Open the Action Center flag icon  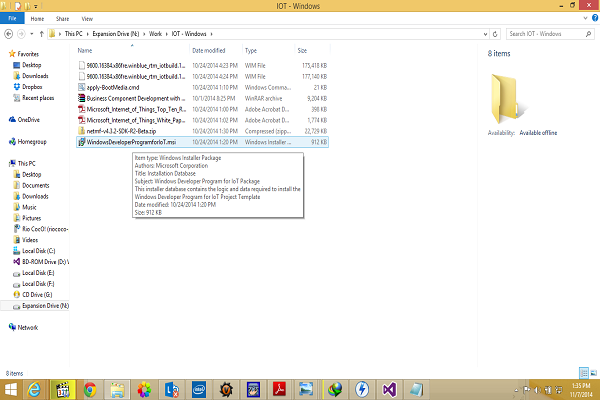pos(527,390)
